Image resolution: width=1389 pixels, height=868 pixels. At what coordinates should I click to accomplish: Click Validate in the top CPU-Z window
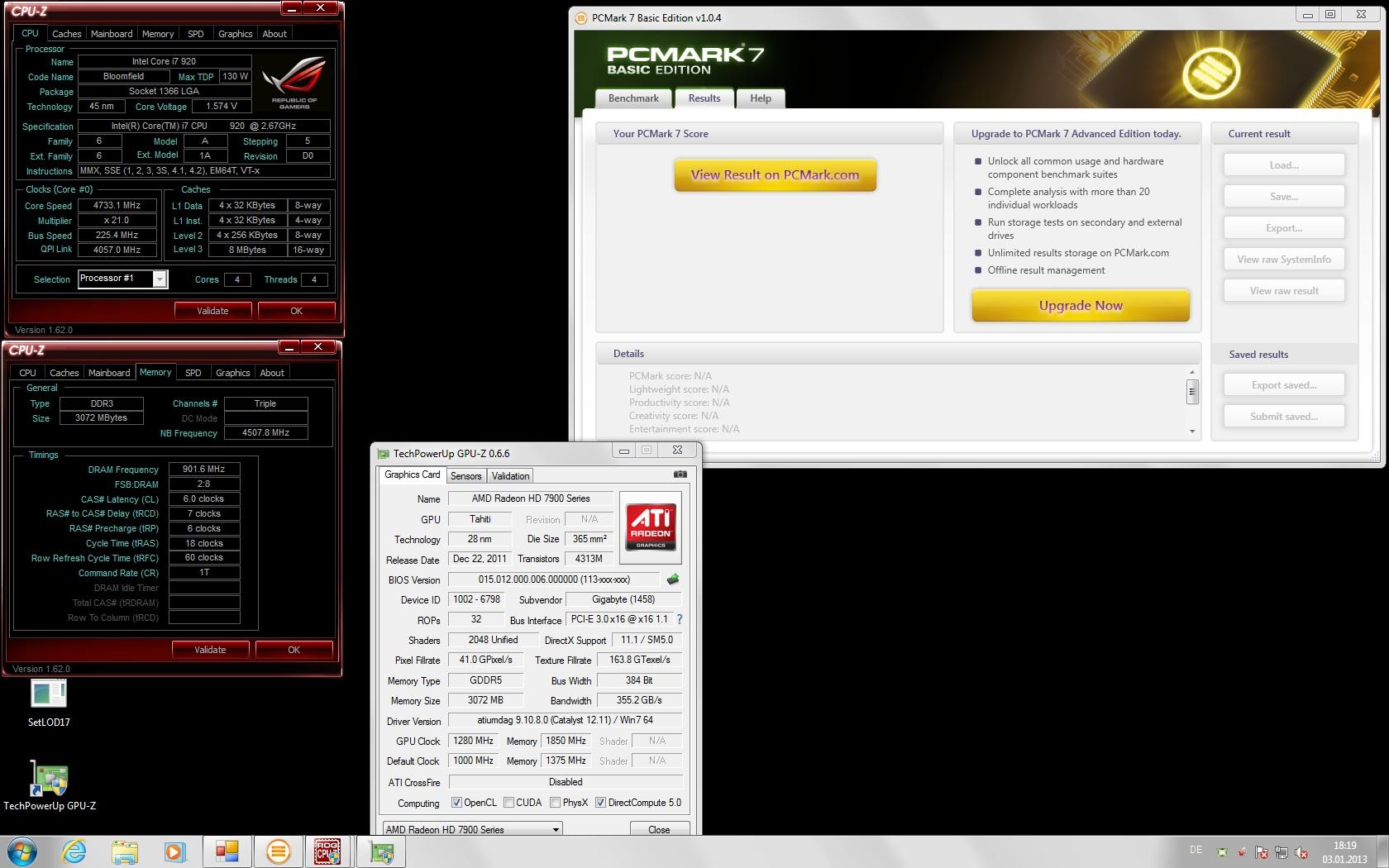pyautogui.click(x=212, y=311)
